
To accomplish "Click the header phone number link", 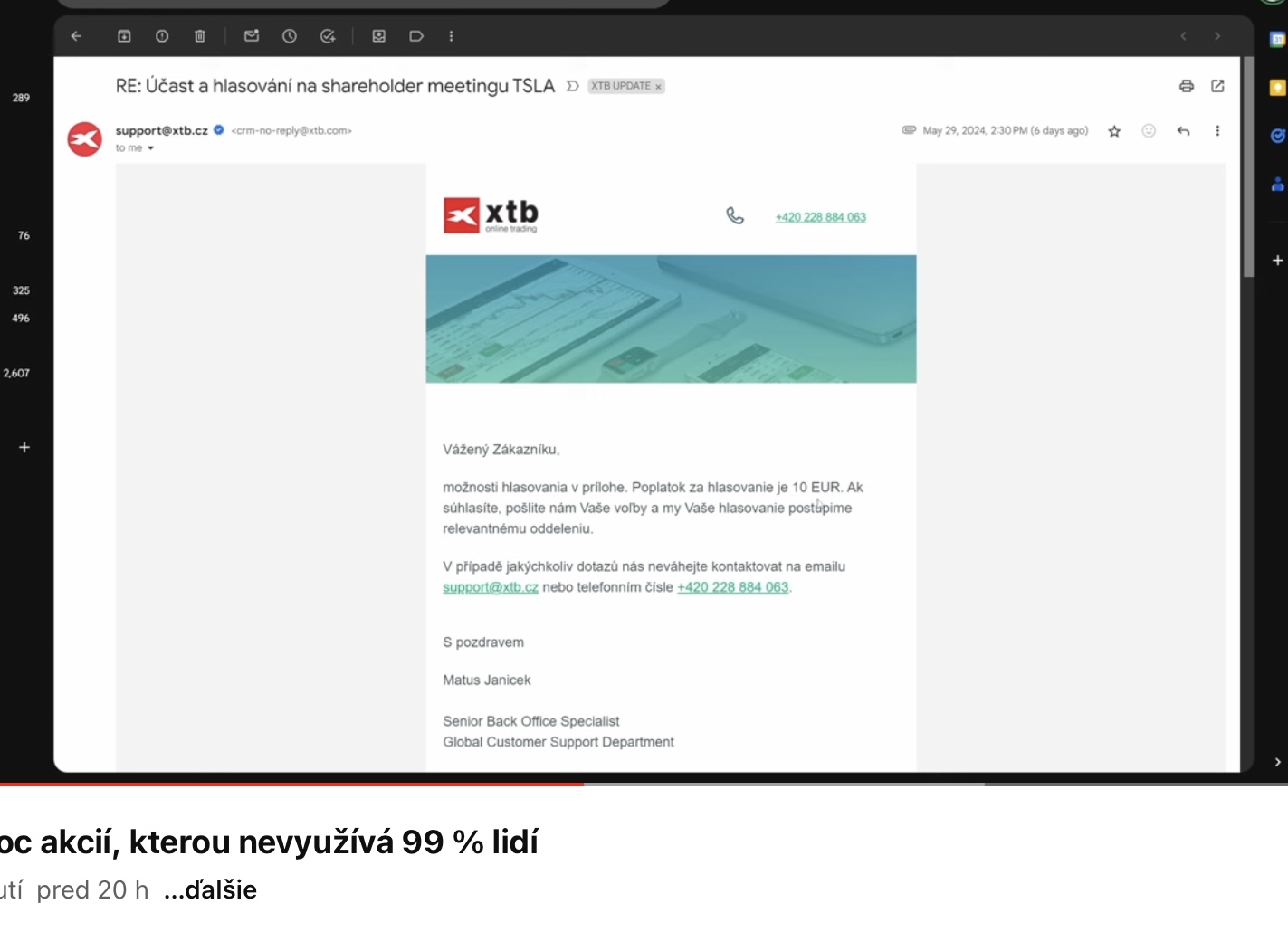I will (820, 217).
